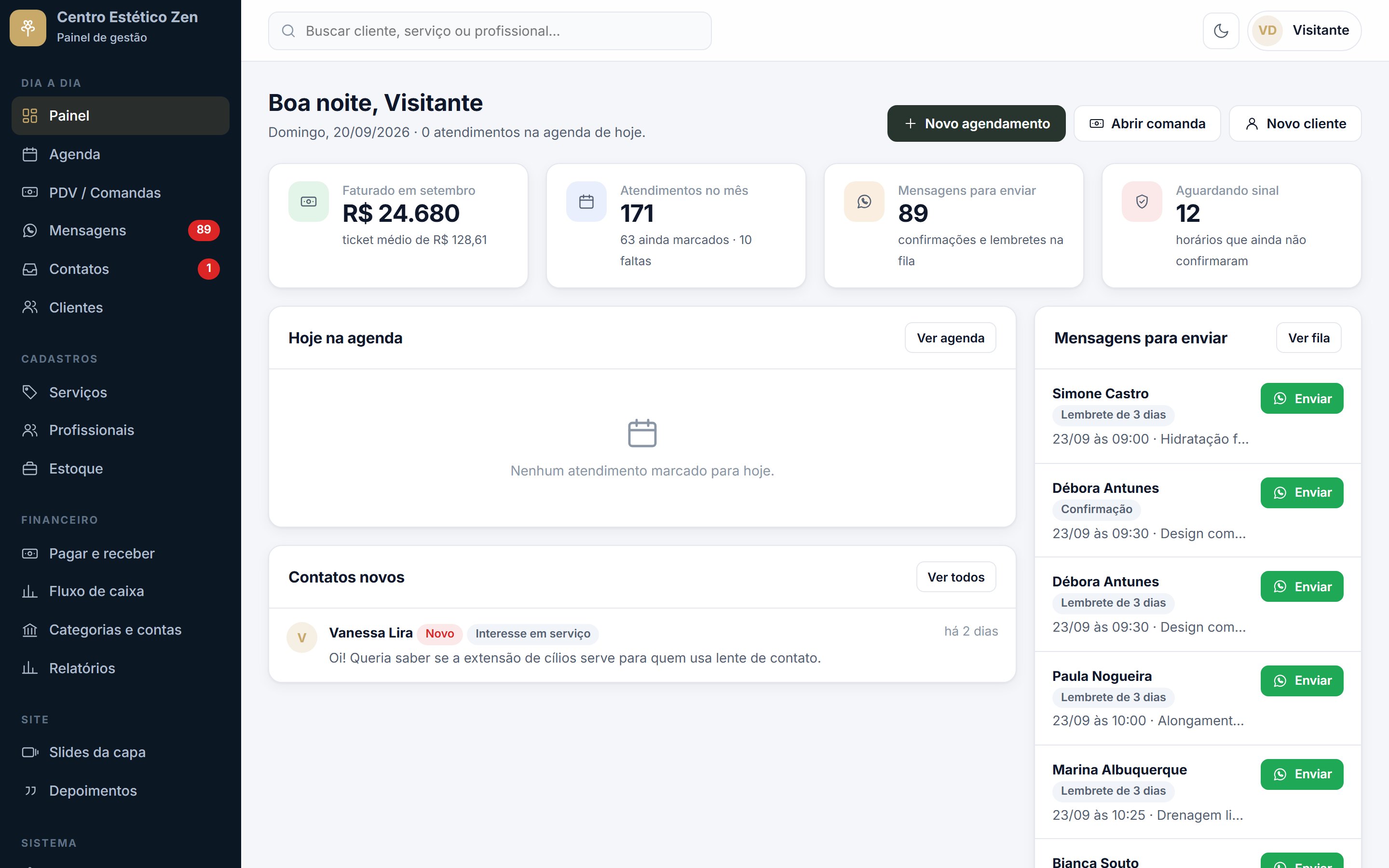Click Vanessa Lira's V avatar
This screenshot has height=868, width=1389.
(302, 637)
